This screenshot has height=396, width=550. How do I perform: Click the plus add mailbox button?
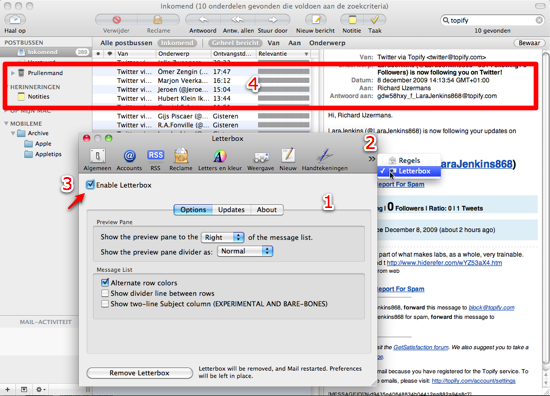(7, 389)
